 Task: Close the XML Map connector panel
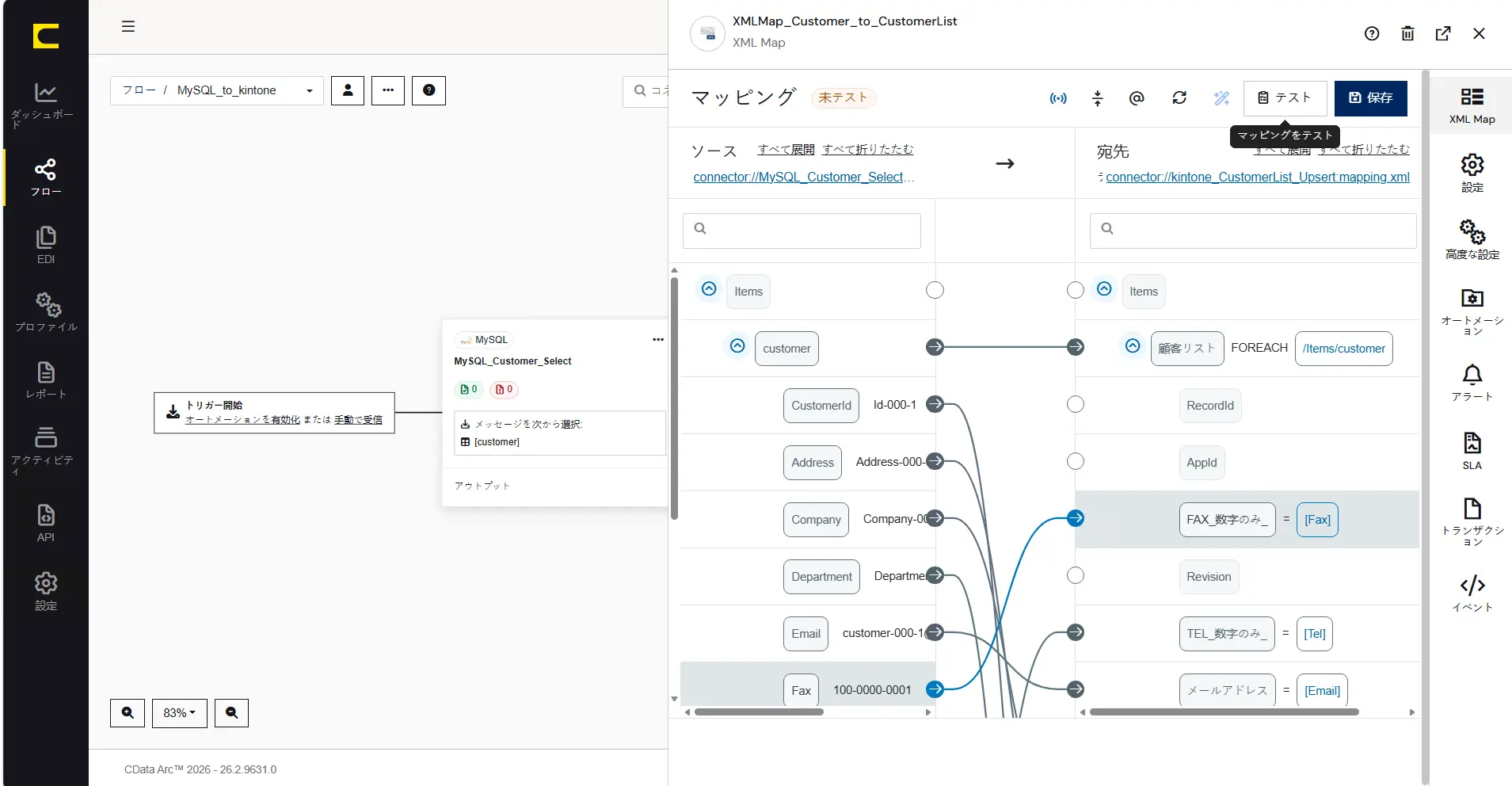pyautogui.click(x=1479, y=33)
